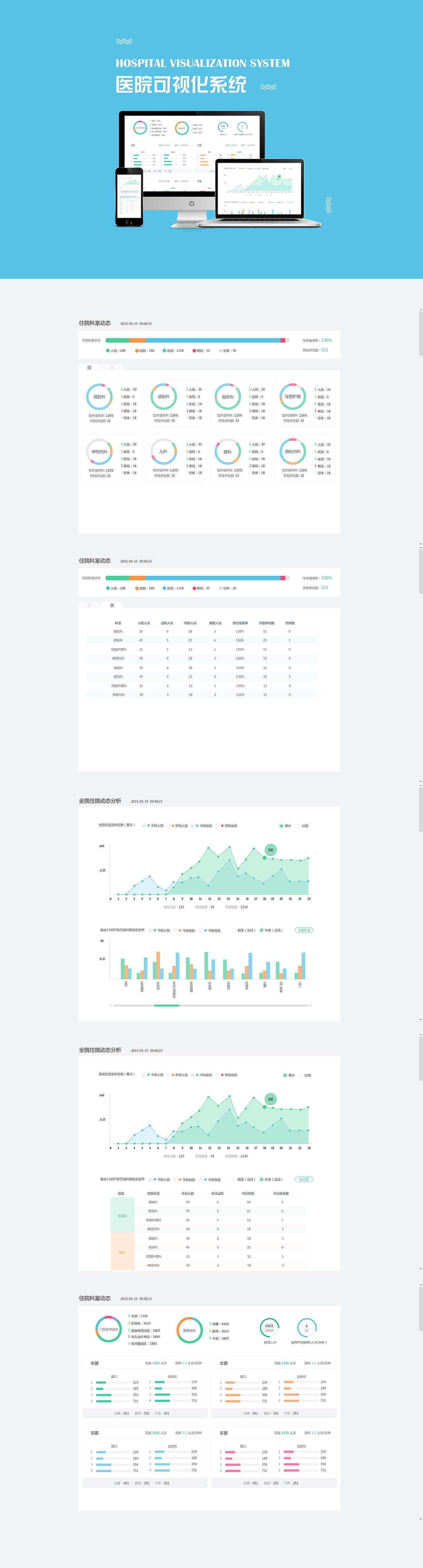
Task: Click the 柱状图 button
Action: [304, 1179]
